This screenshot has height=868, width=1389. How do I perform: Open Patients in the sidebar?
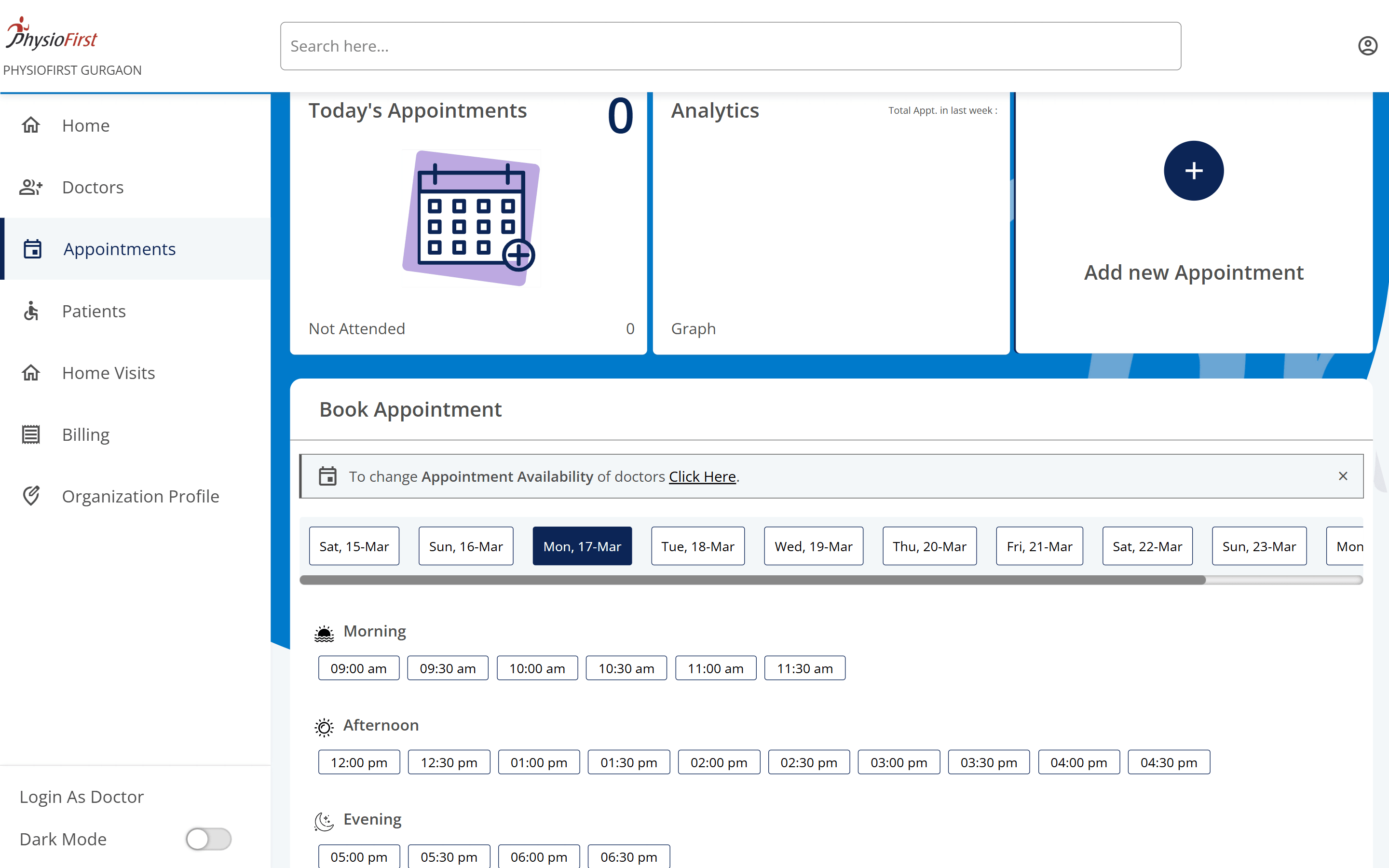[x=136, y=311]
